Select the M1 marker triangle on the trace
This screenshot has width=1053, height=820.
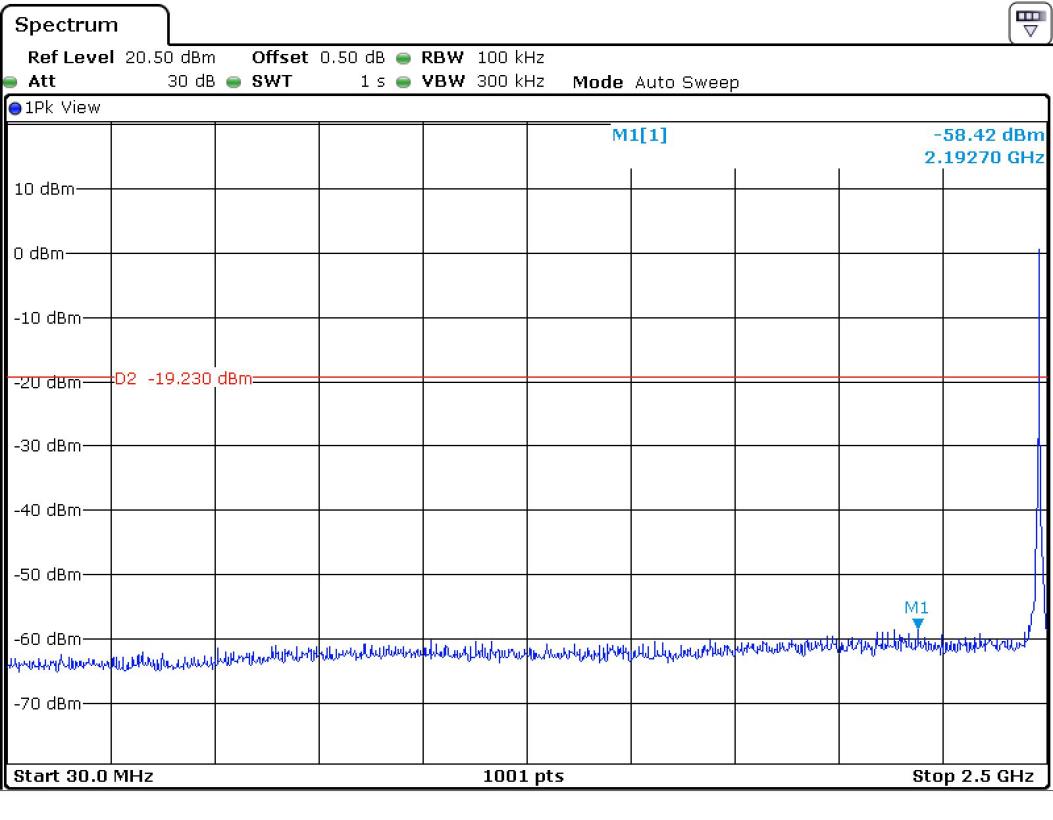917,624
